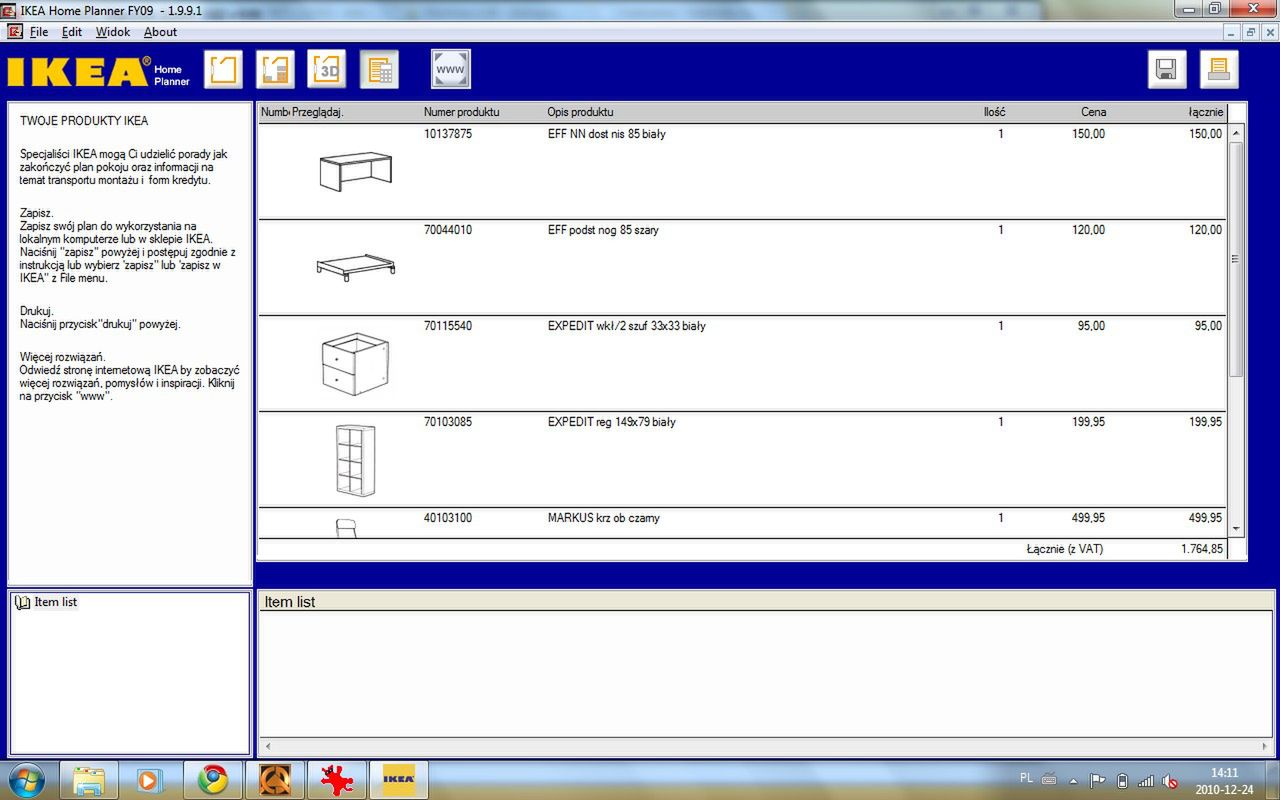The image size is (1280, 800).
Task: Open Google Chrome from the taskbar
Action: (212, 780)
